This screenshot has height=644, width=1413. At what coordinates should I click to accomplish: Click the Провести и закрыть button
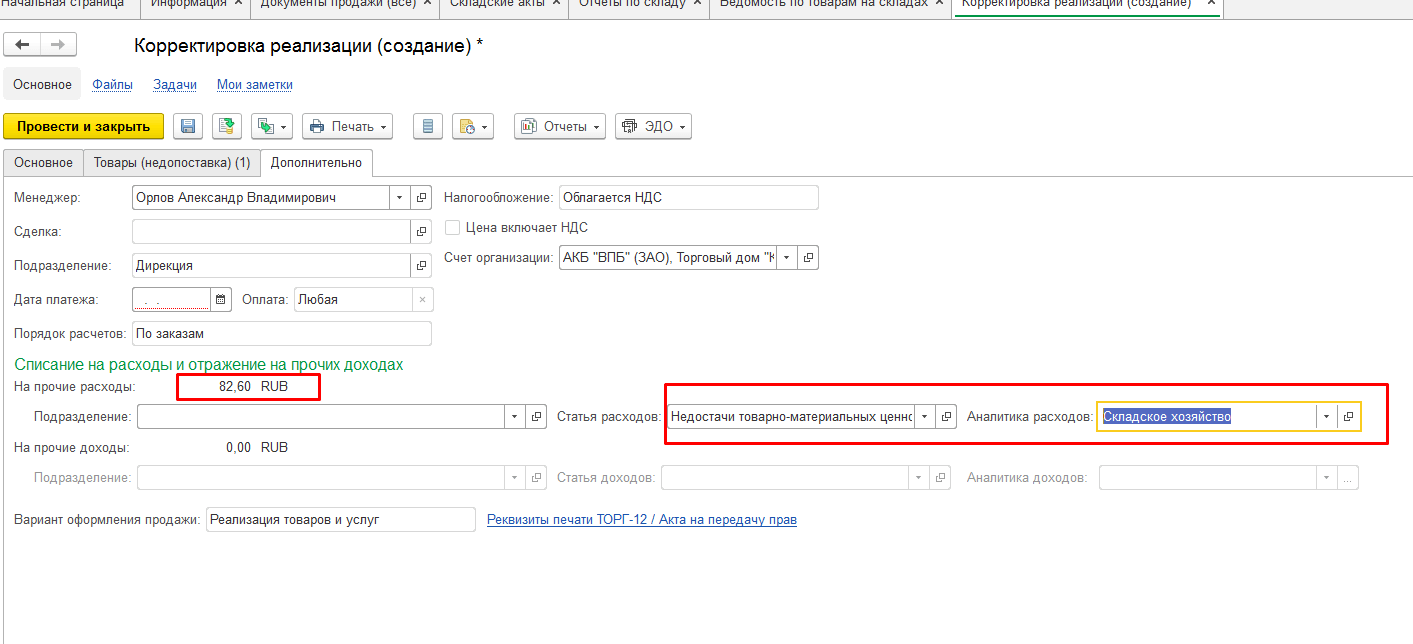(x=84, y=126)
